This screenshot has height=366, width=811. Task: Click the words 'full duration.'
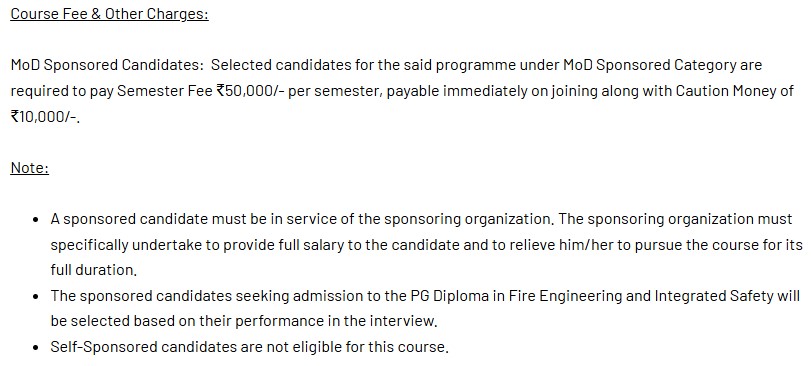[94, 270]
